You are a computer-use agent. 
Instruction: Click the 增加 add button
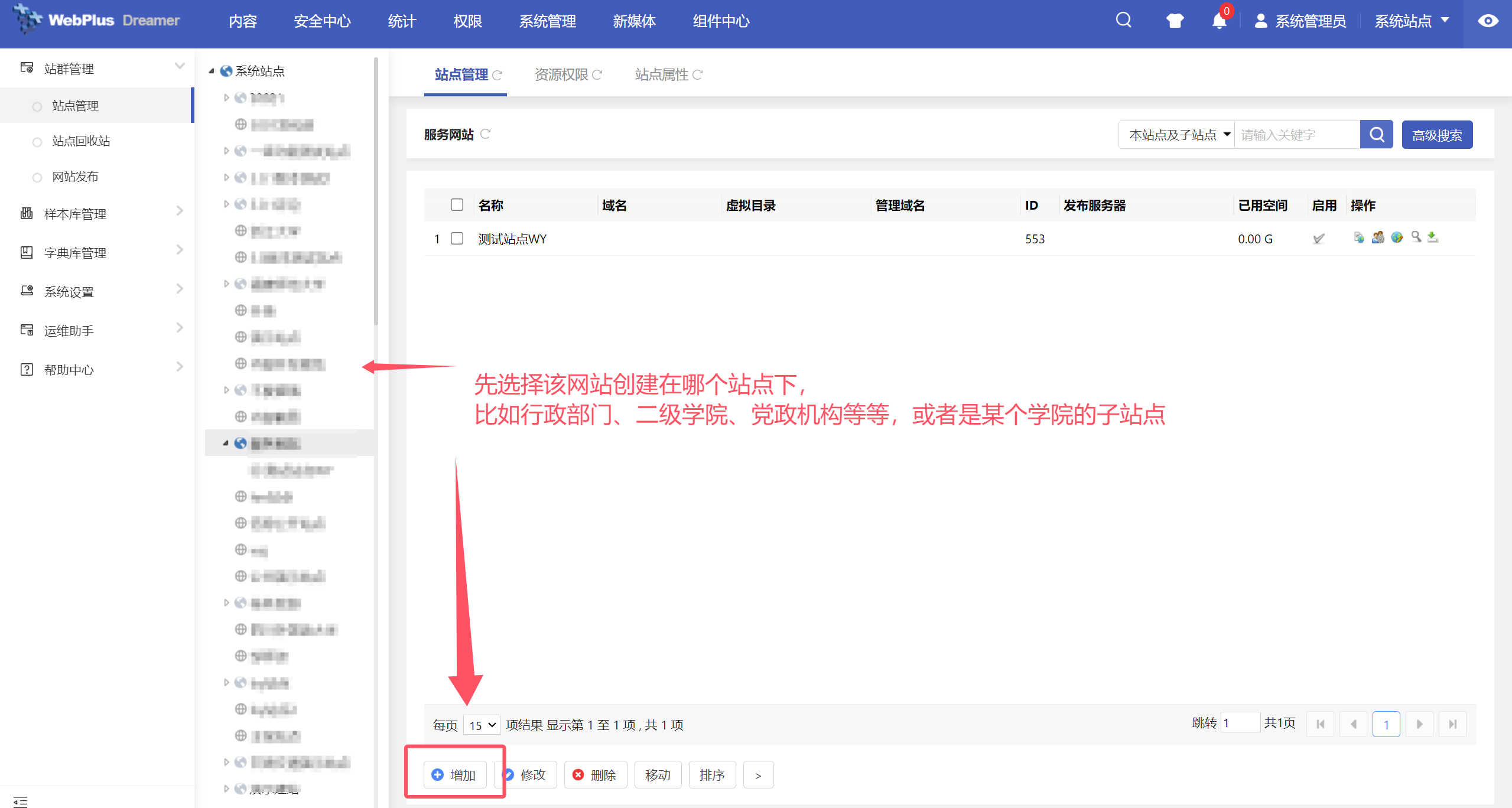[x=454, y=775]
